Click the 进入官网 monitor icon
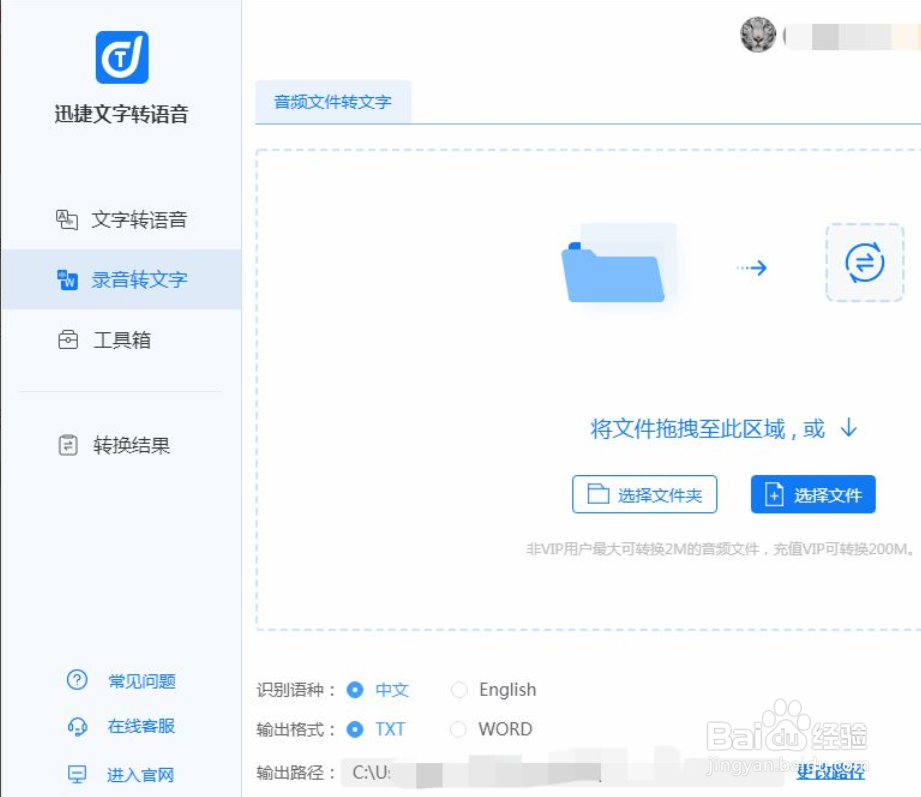The width and height of the screenshot is (921, 797). (x=77, y=772)
